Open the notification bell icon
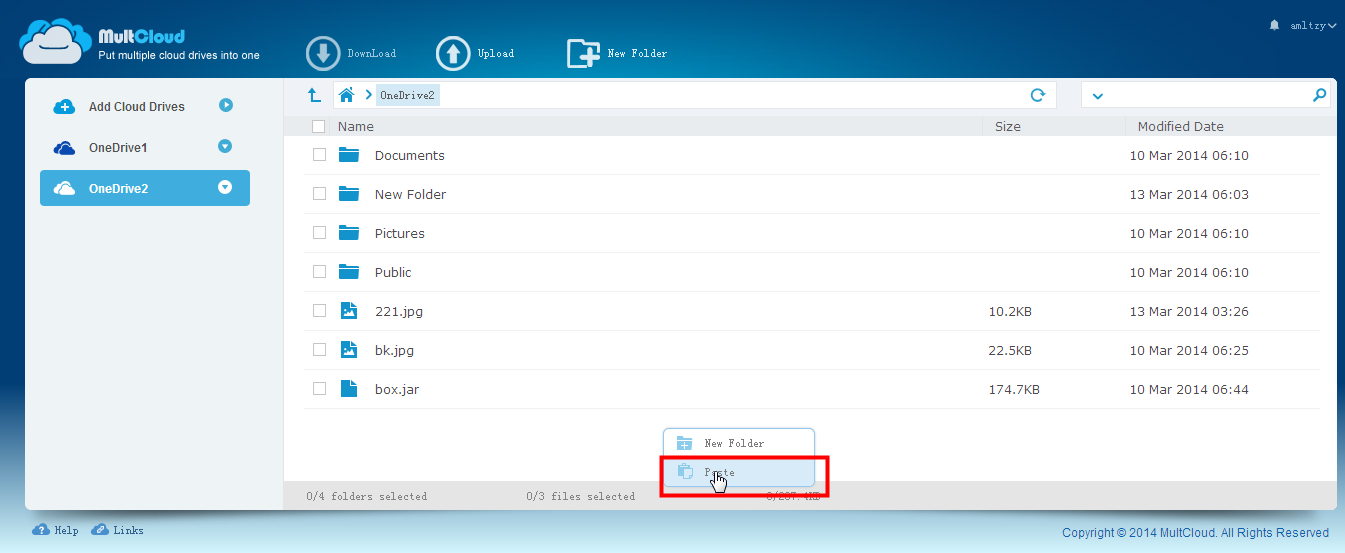This screenshot has width=1345, height=553. [1274, 25]
